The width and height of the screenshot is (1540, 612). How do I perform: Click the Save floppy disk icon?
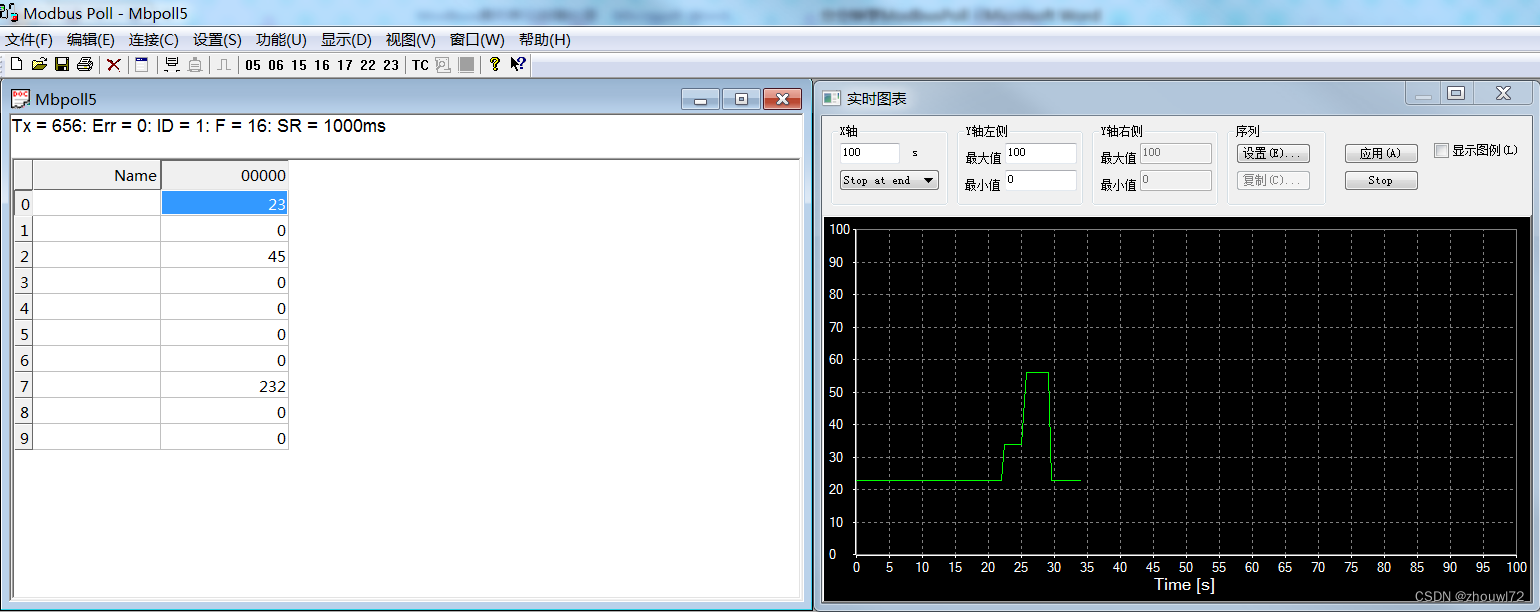tap(62, 65)
